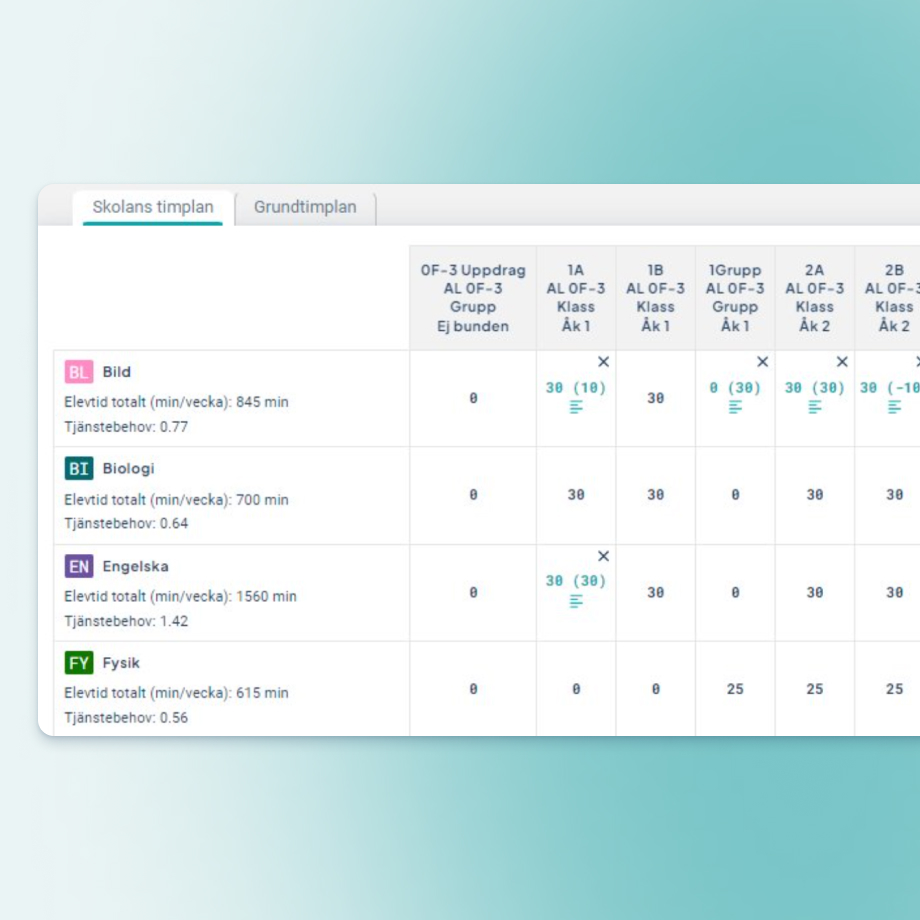Clear the Bild override for 1Grupp
Screen dimensions: 920x920
762,362
